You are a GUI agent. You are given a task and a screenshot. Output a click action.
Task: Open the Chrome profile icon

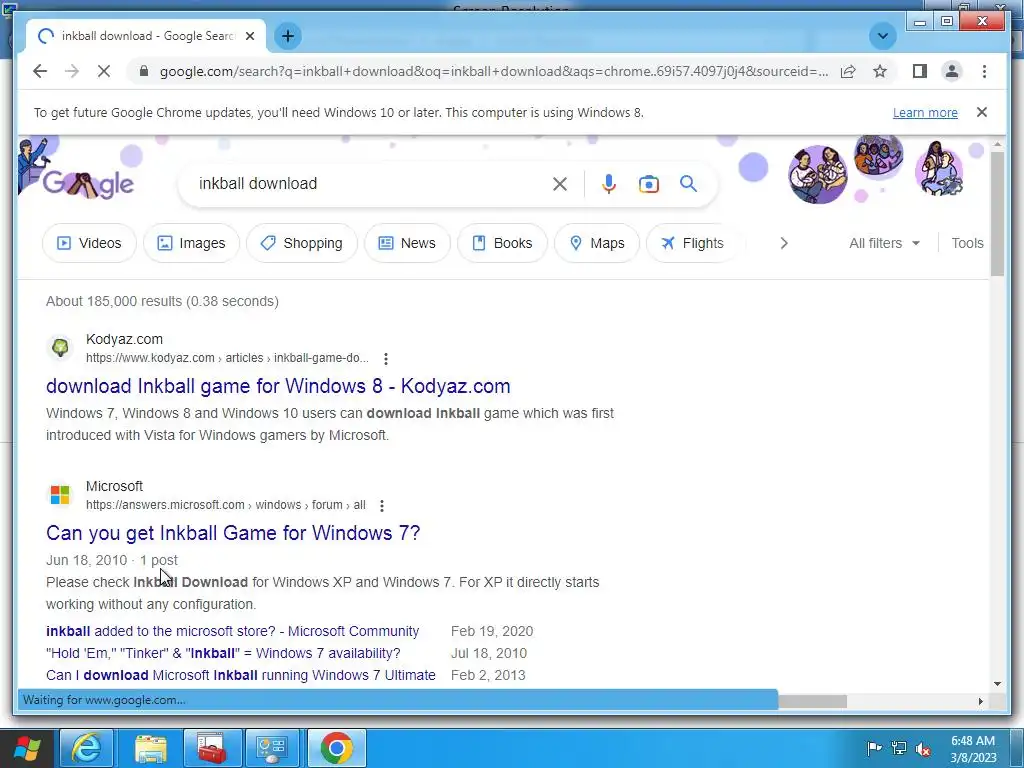(x=952, y=71)
